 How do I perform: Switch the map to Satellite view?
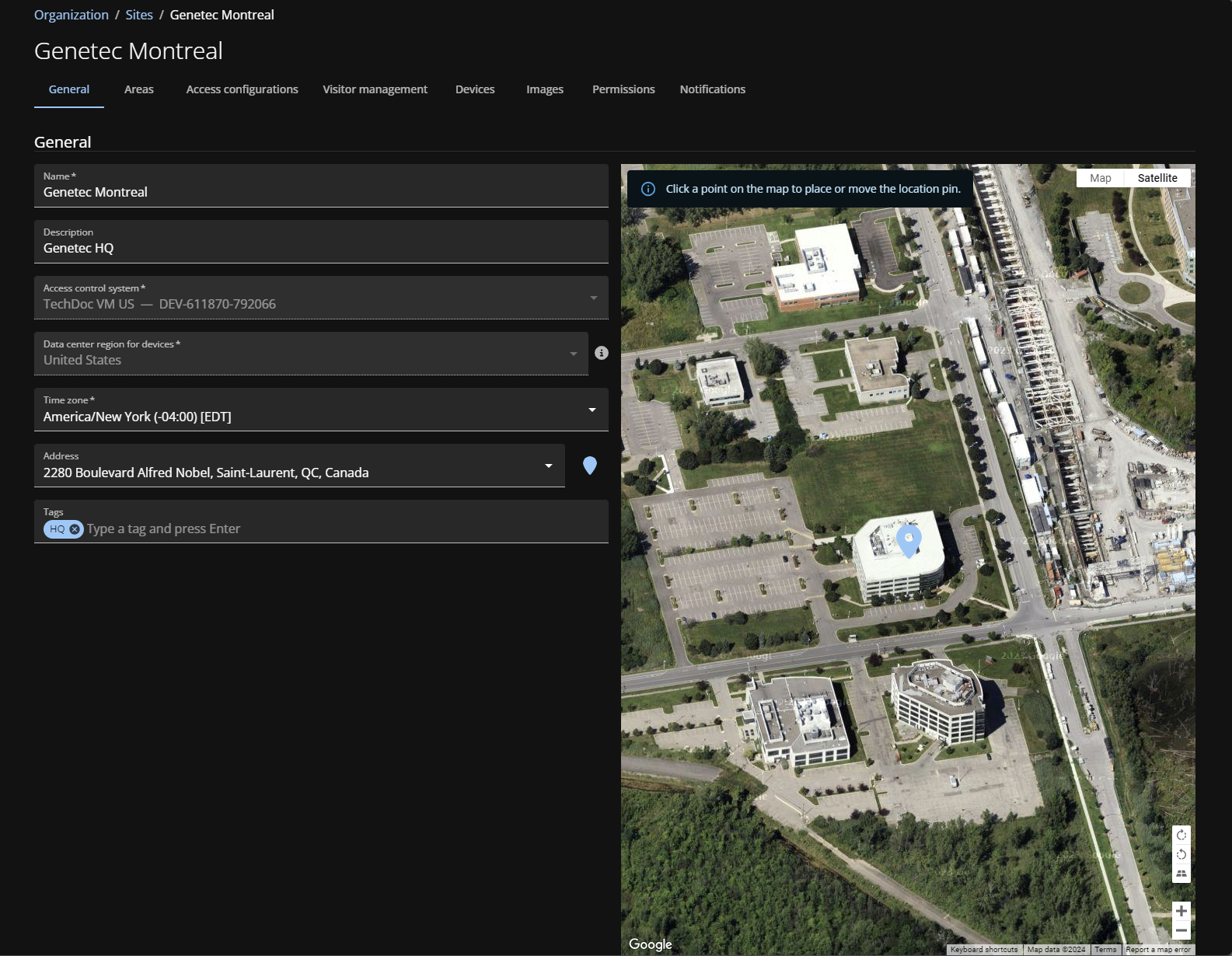[x=1157, y=178]
